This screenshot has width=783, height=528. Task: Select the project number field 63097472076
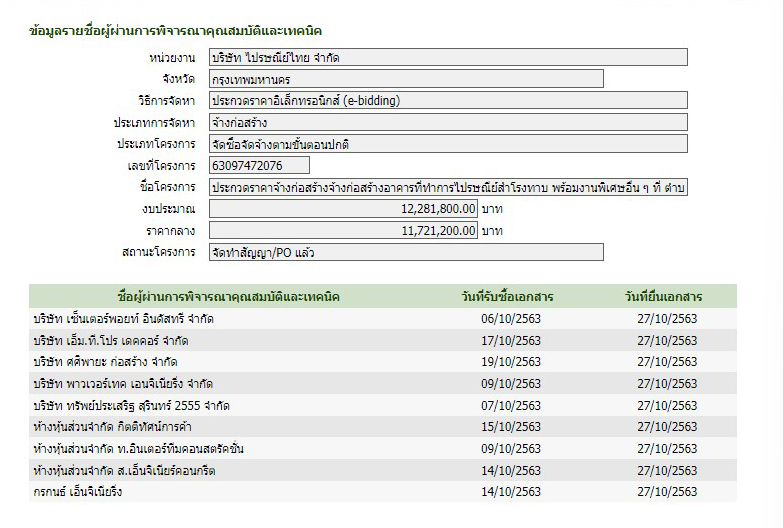(x=259, y=165)
